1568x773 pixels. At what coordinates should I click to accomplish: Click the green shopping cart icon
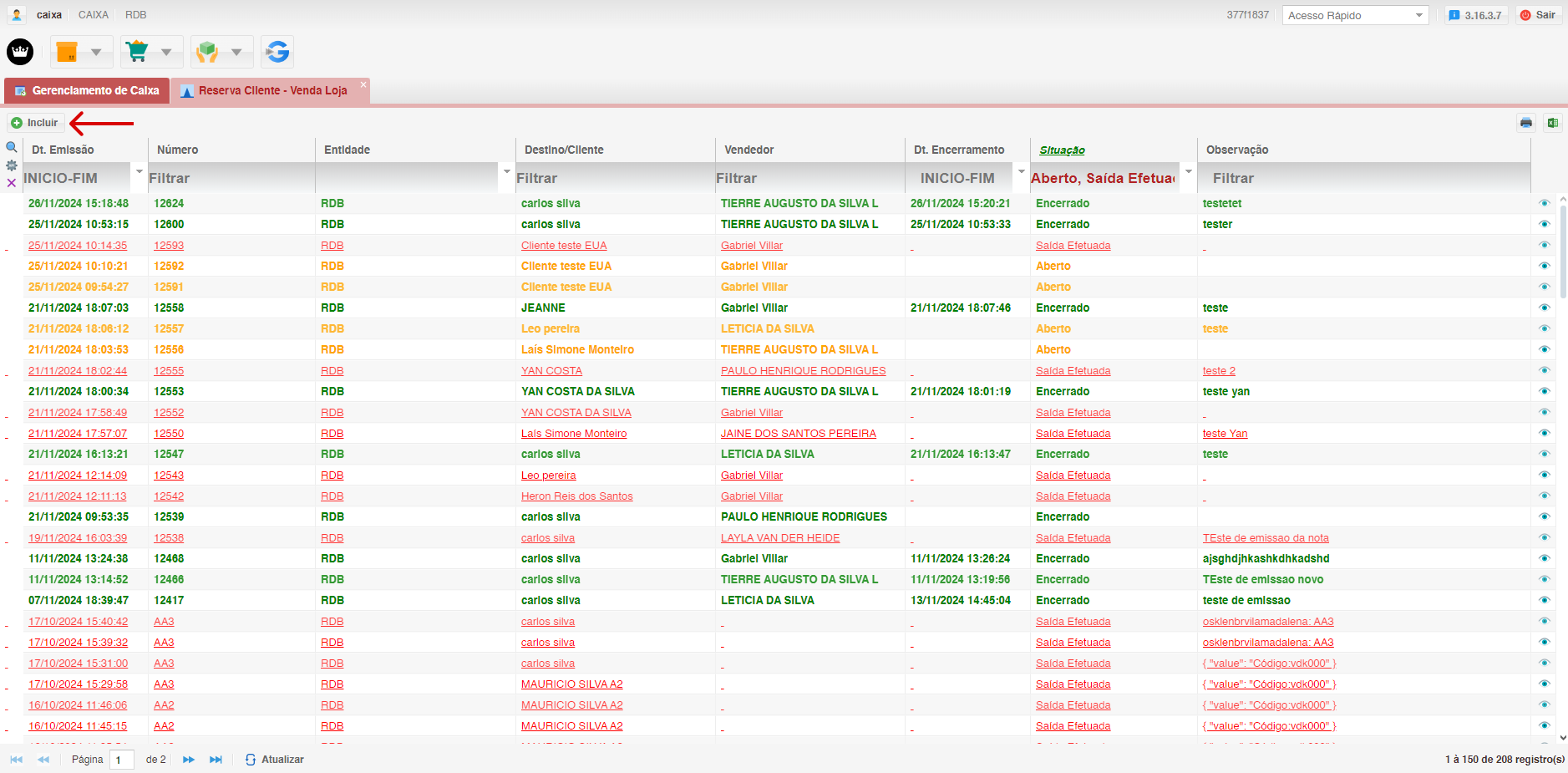pos(137,52)
